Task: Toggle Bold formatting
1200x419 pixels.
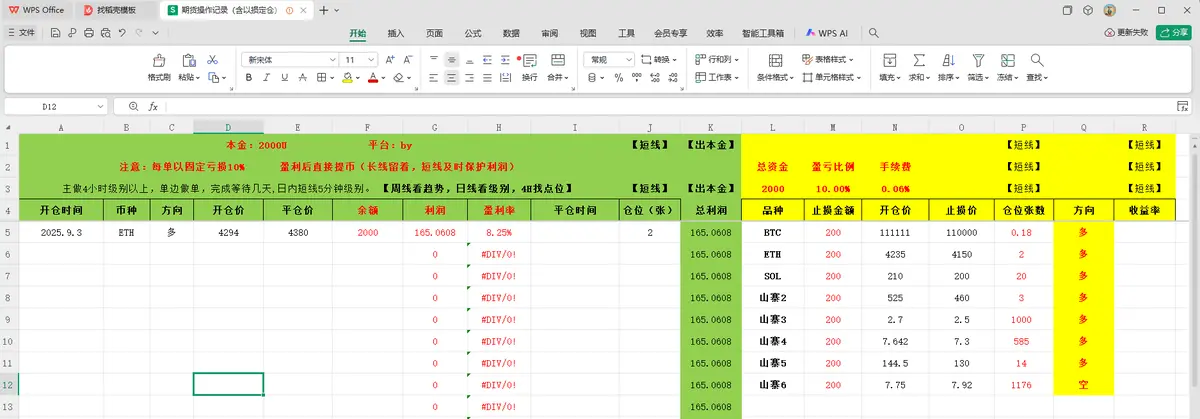Action: [x=248, y=77]
